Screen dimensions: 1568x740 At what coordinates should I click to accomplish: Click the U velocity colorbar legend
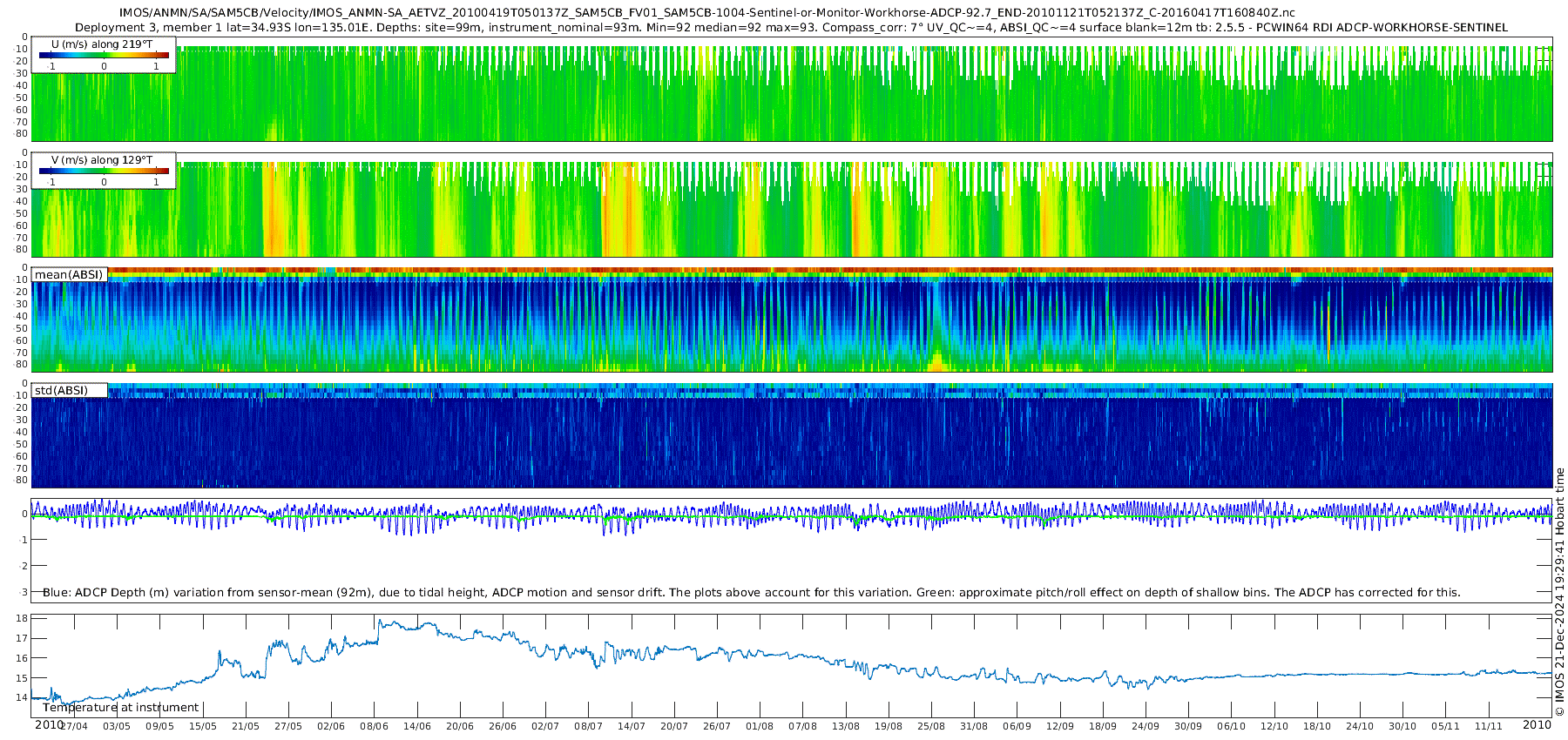(104, 56)
